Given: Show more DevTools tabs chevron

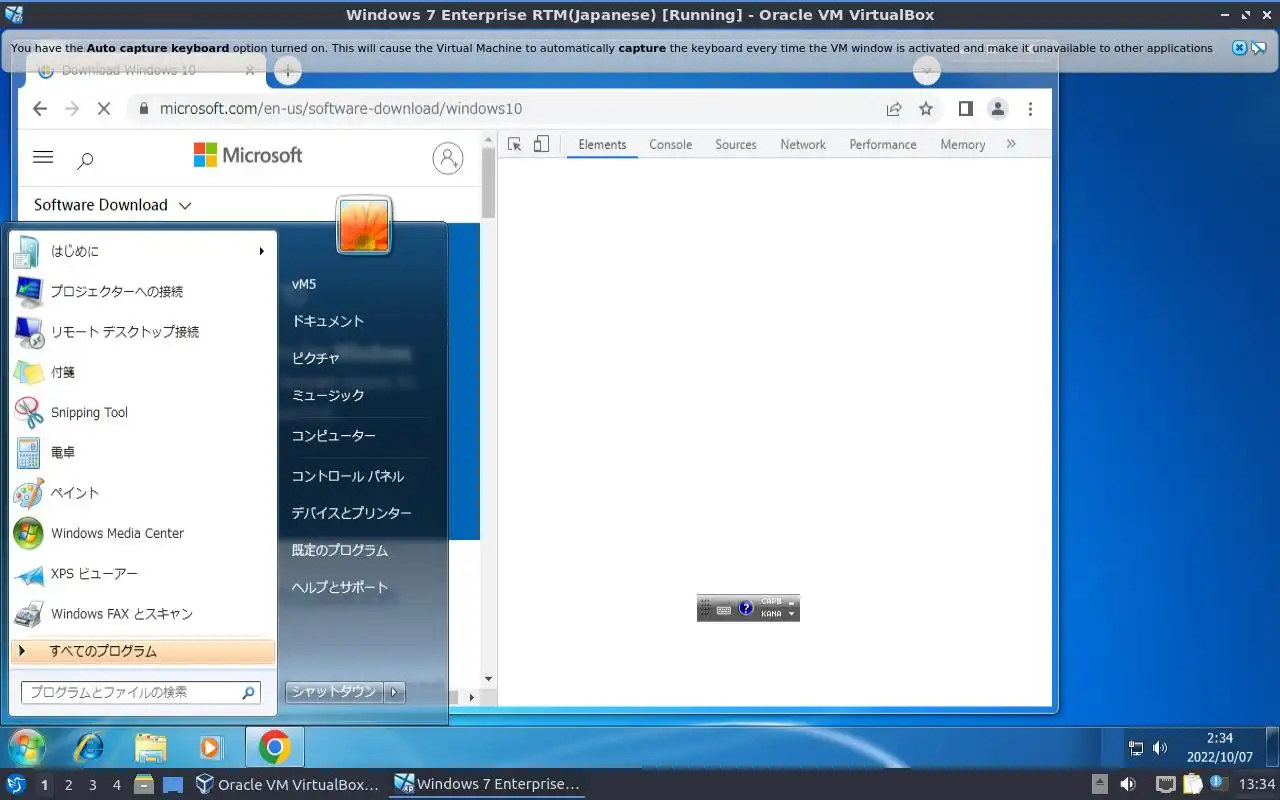Looking at the screenshot, I should coord(1011,144).
